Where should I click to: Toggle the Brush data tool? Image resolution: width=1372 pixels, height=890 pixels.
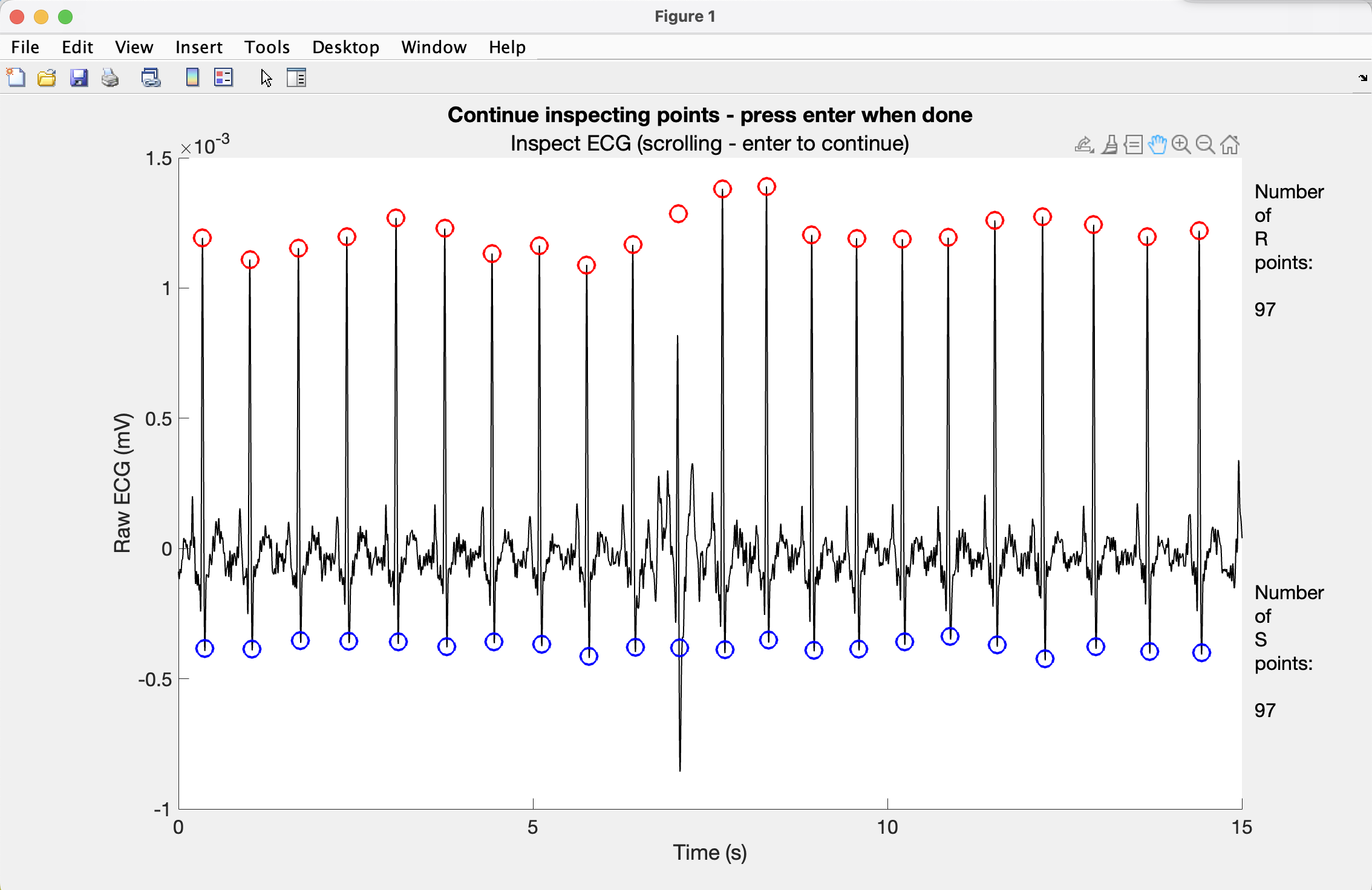1109,145
